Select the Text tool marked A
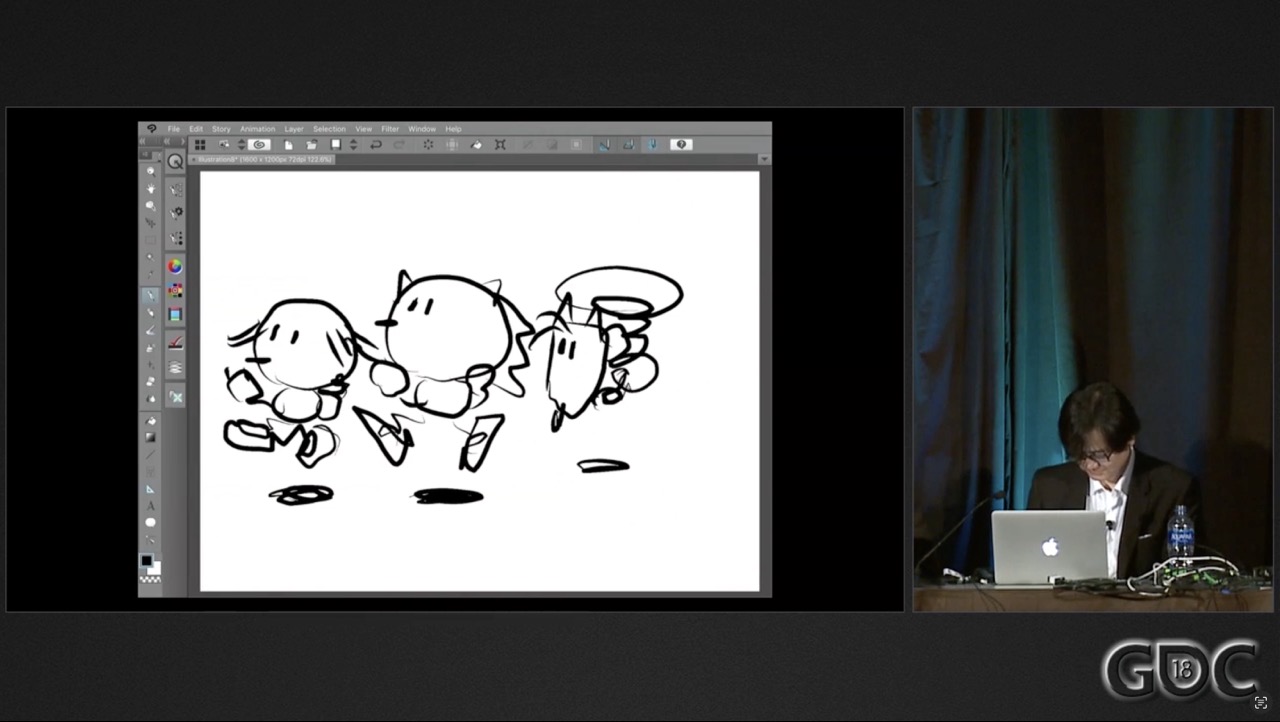1280x722 pixels. click(x=150, y=506)
